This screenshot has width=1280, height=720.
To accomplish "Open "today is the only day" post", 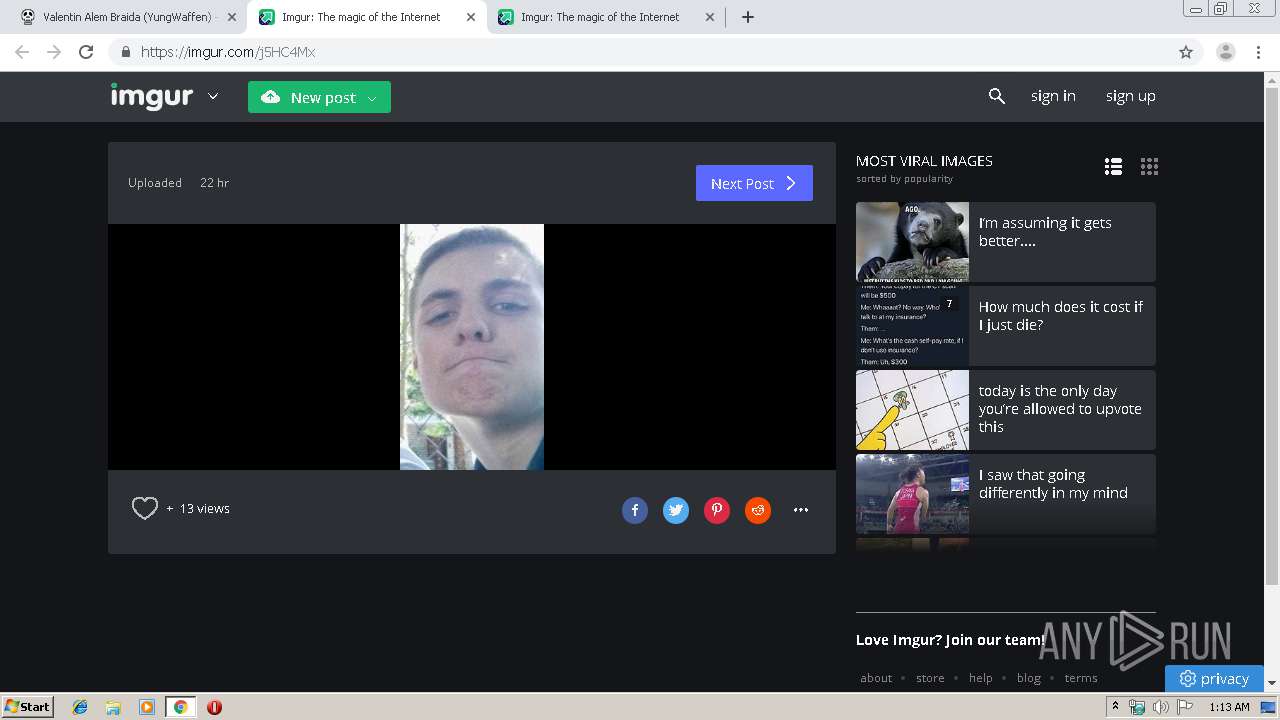I will pyautogui.click(x=1006, y=410).
